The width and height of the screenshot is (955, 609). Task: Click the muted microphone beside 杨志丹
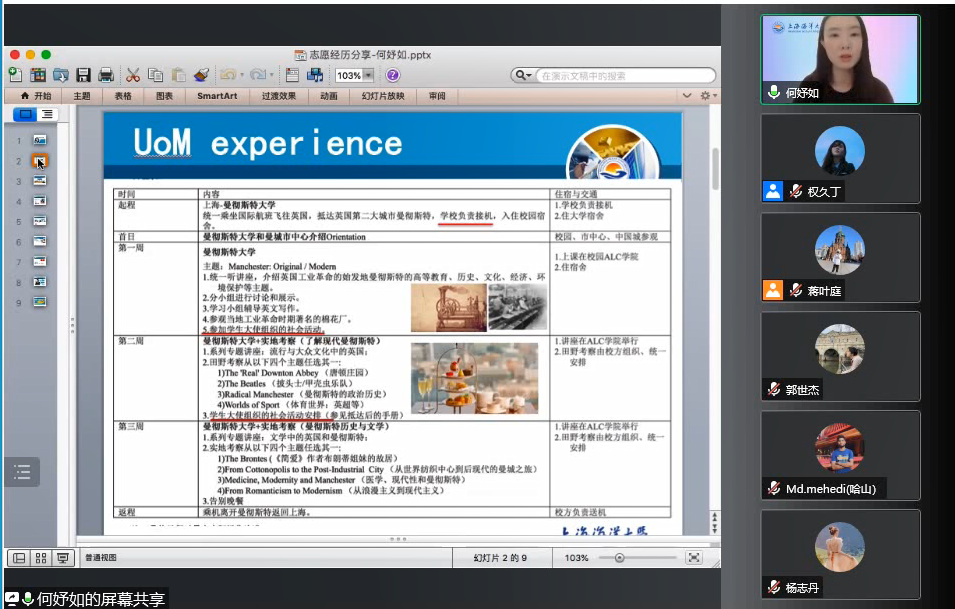tap(774, 588)
